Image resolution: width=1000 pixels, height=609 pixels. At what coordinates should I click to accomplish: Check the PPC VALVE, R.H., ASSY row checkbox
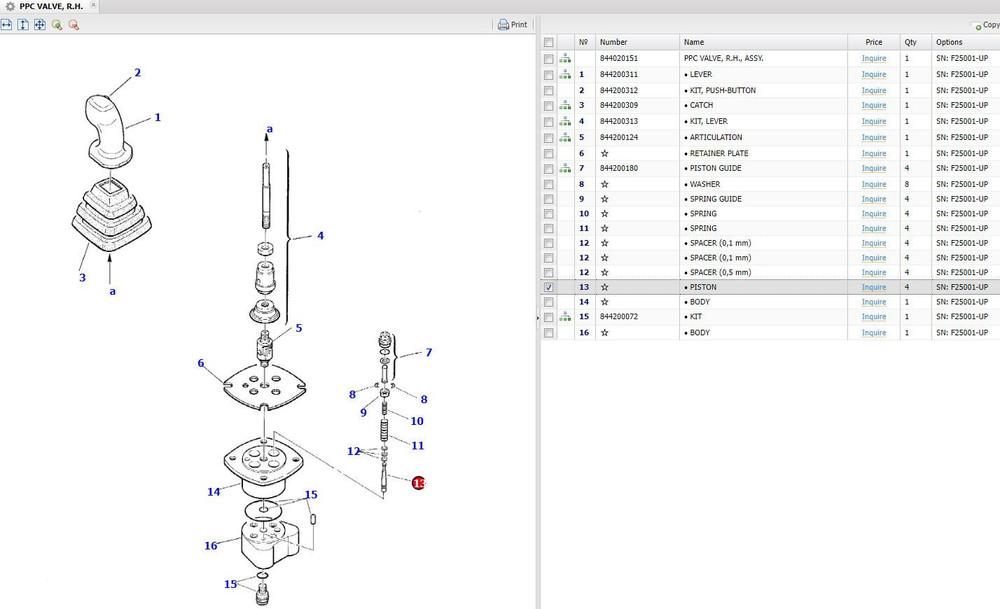[x=548, y=59]
